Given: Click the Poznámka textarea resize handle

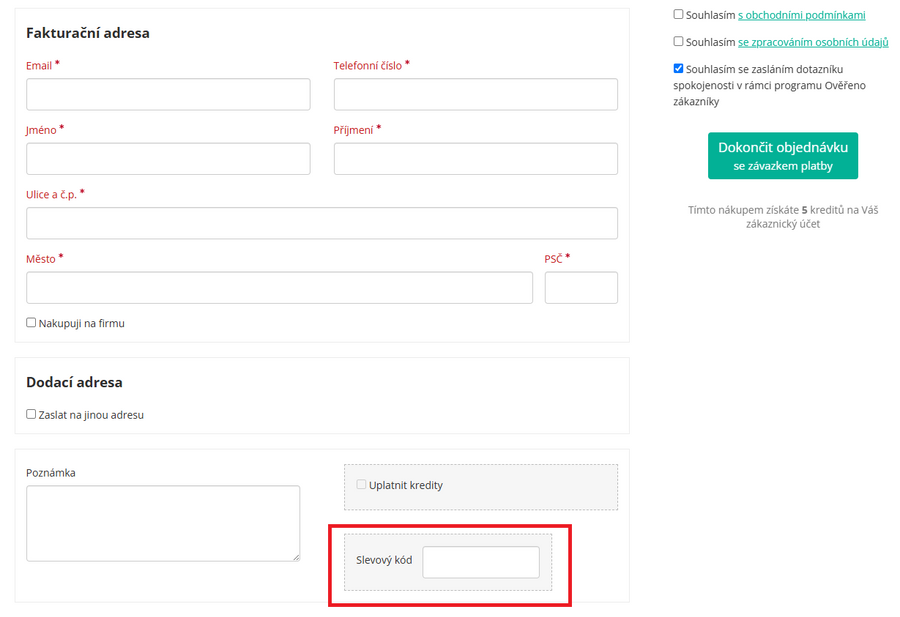Looking at the screenshot, I should [296, 557].
